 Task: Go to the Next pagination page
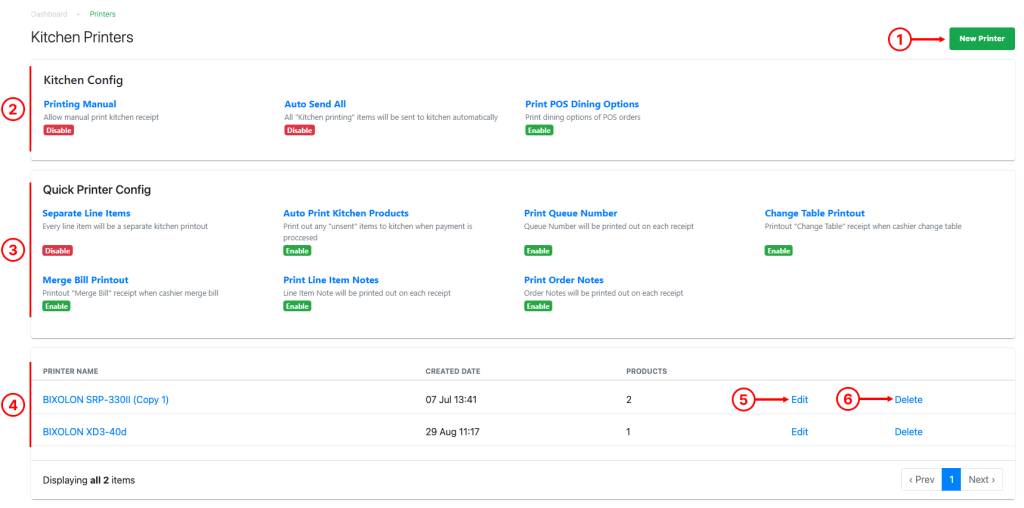(x=982, y=480)
